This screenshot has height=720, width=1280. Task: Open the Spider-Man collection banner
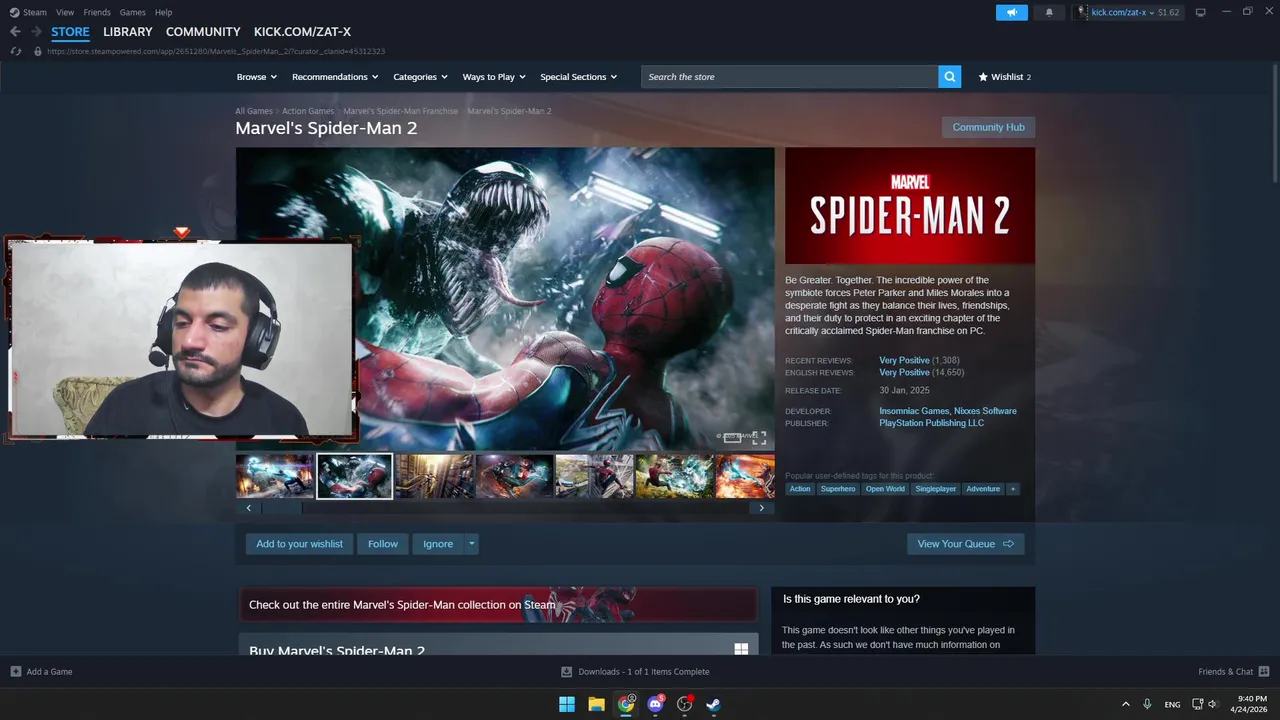(x=498, y=605)
